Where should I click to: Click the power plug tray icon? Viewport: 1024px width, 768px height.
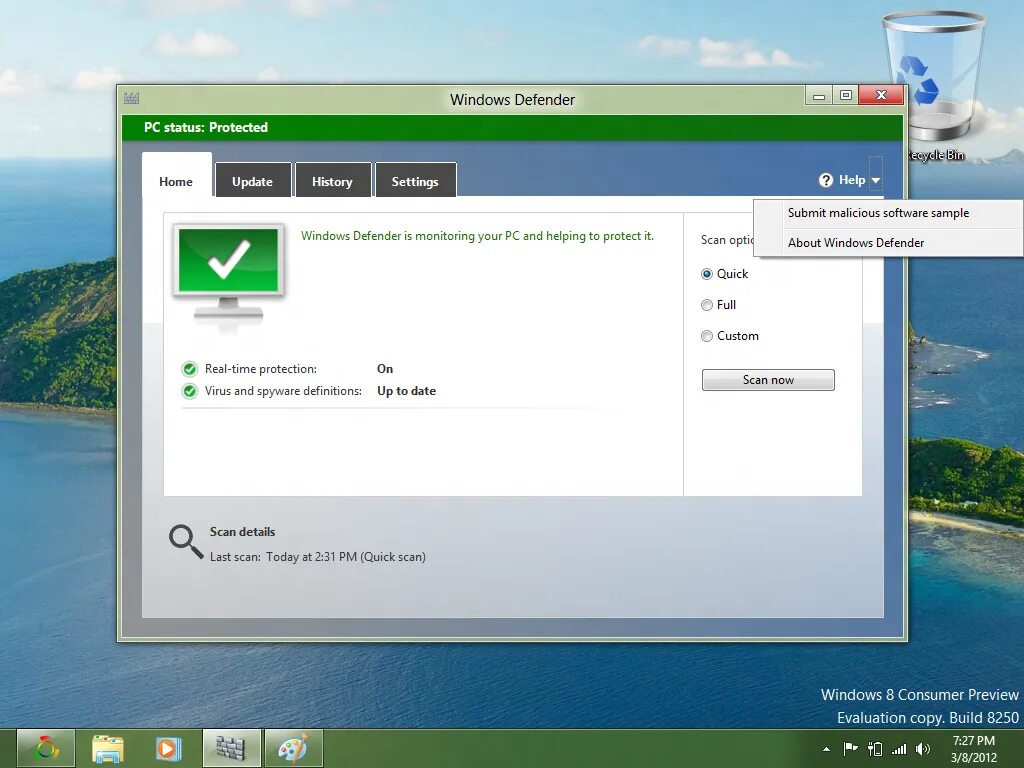pyautogui.click(x=874, y=748)
